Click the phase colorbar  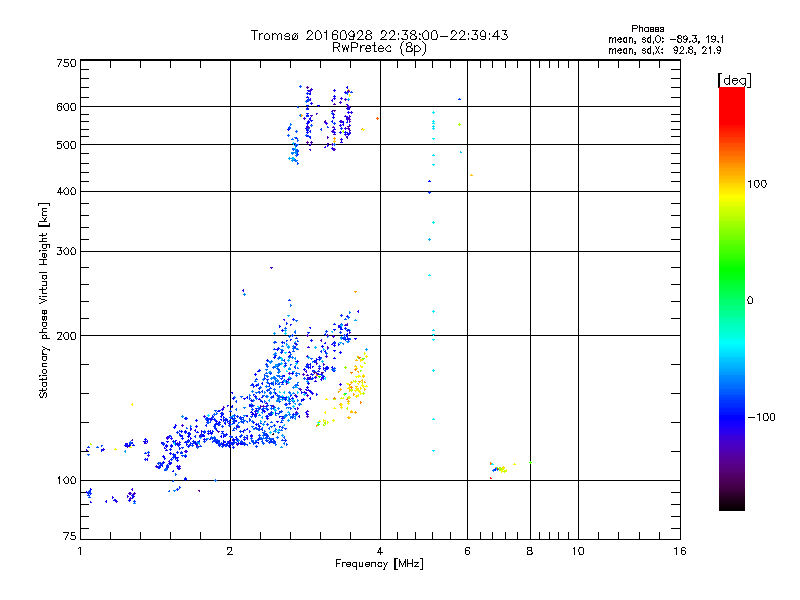(x=732, y=298)
